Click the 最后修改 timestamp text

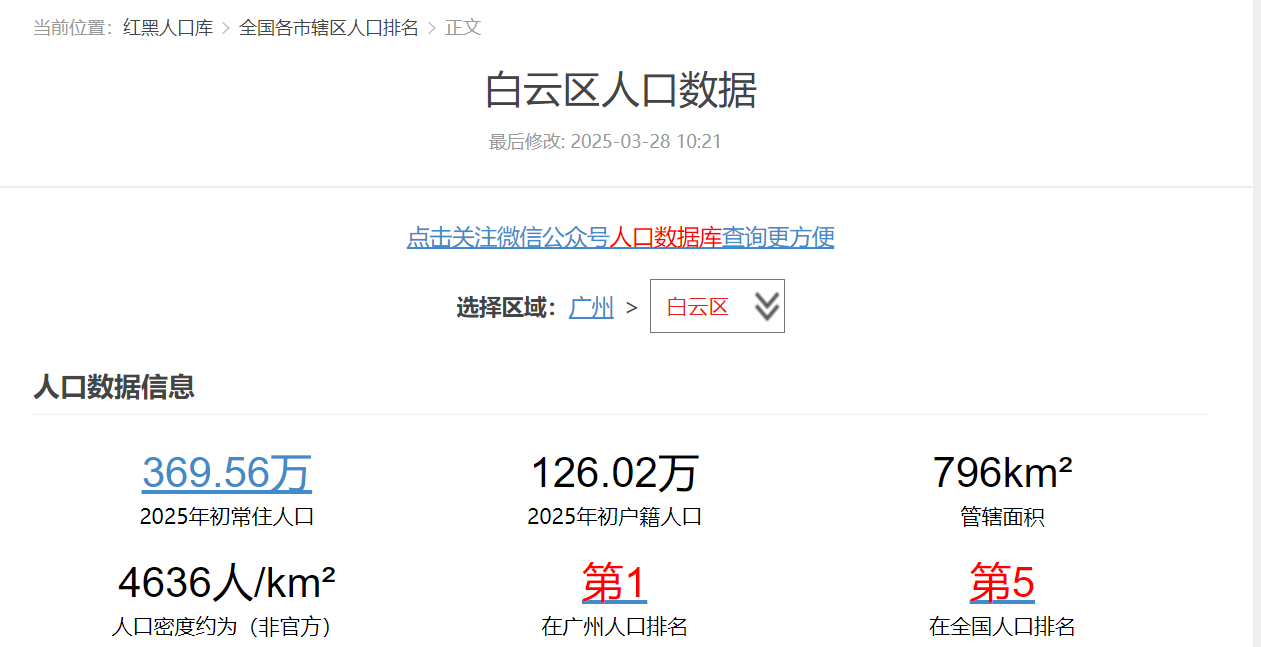[x=604, y=142]
